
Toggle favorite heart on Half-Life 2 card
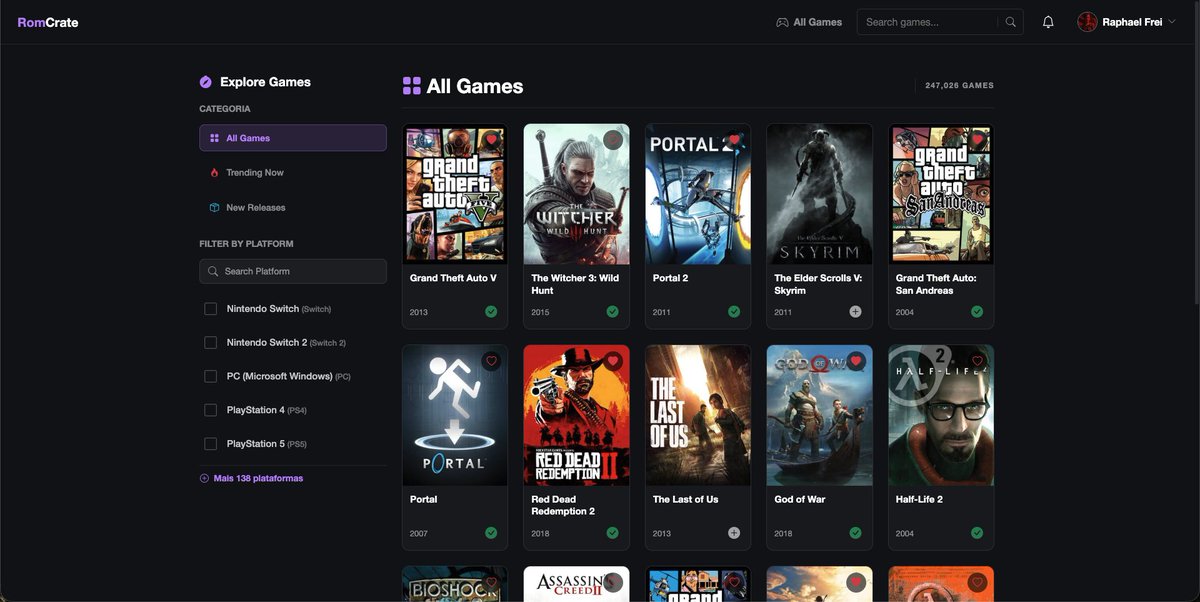coord(977,361)
